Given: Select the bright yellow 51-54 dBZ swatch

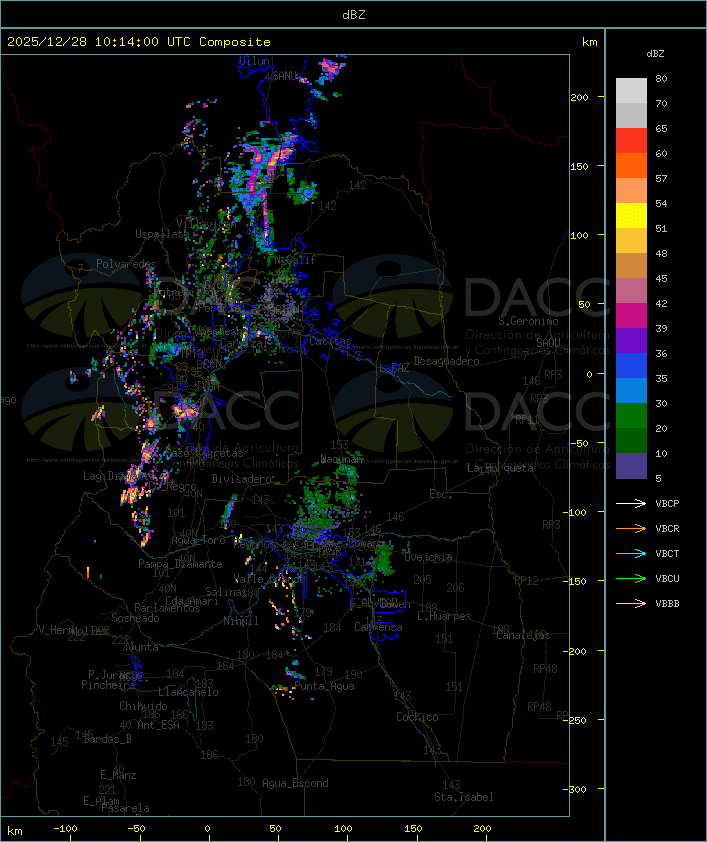Looking at the screenshot, I should (x=631, y=216).
